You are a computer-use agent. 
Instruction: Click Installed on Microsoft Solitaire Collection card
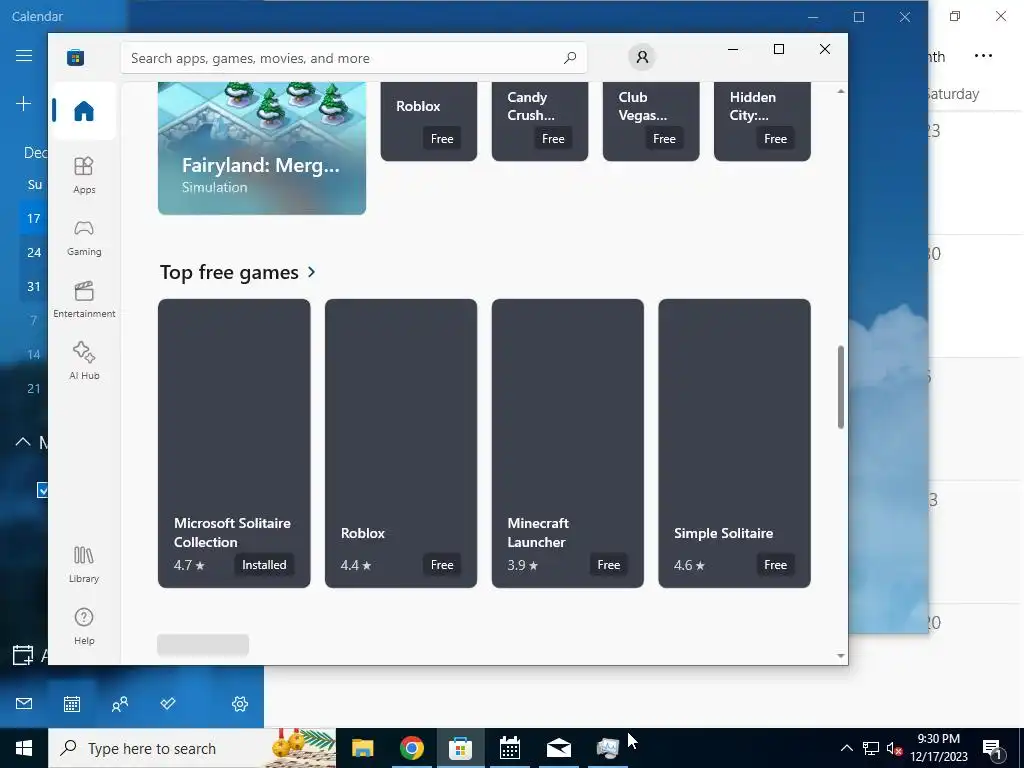tap(264, 565)
